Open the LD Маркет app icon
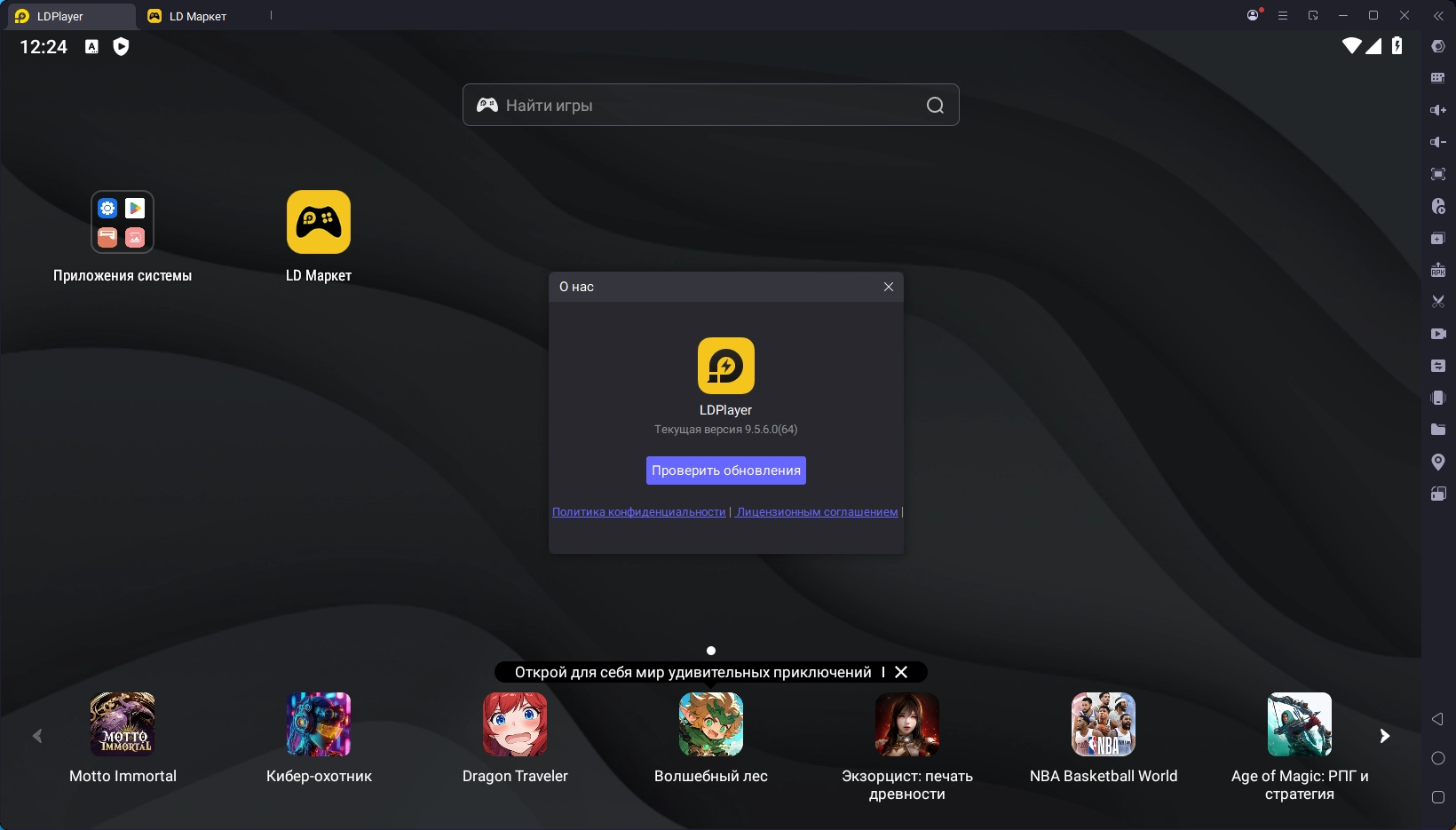This screenshot has height=830, width=1456. (319, 222)
